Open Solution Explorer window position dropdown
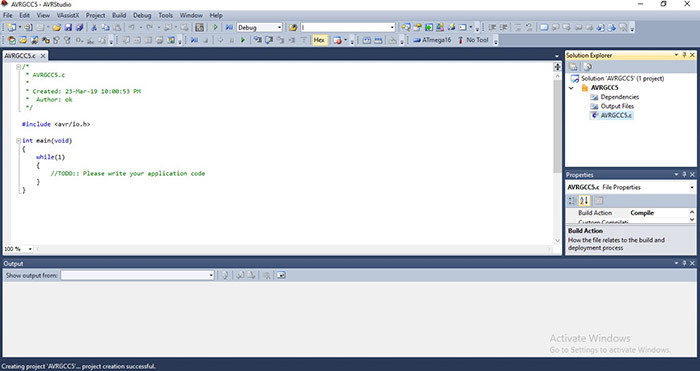 (676, 55)
